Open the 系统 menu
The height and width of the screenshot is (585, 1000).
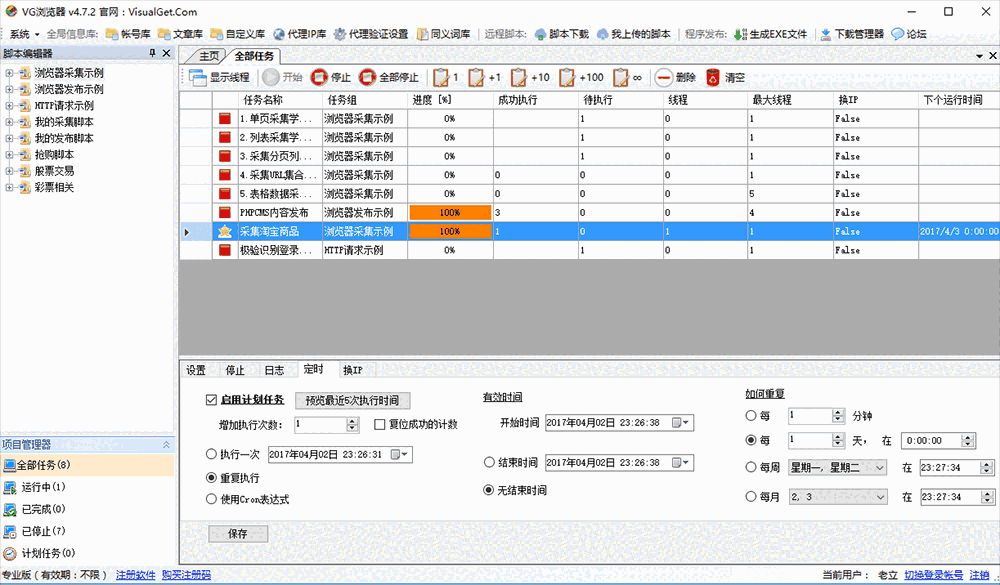(17, 32)
